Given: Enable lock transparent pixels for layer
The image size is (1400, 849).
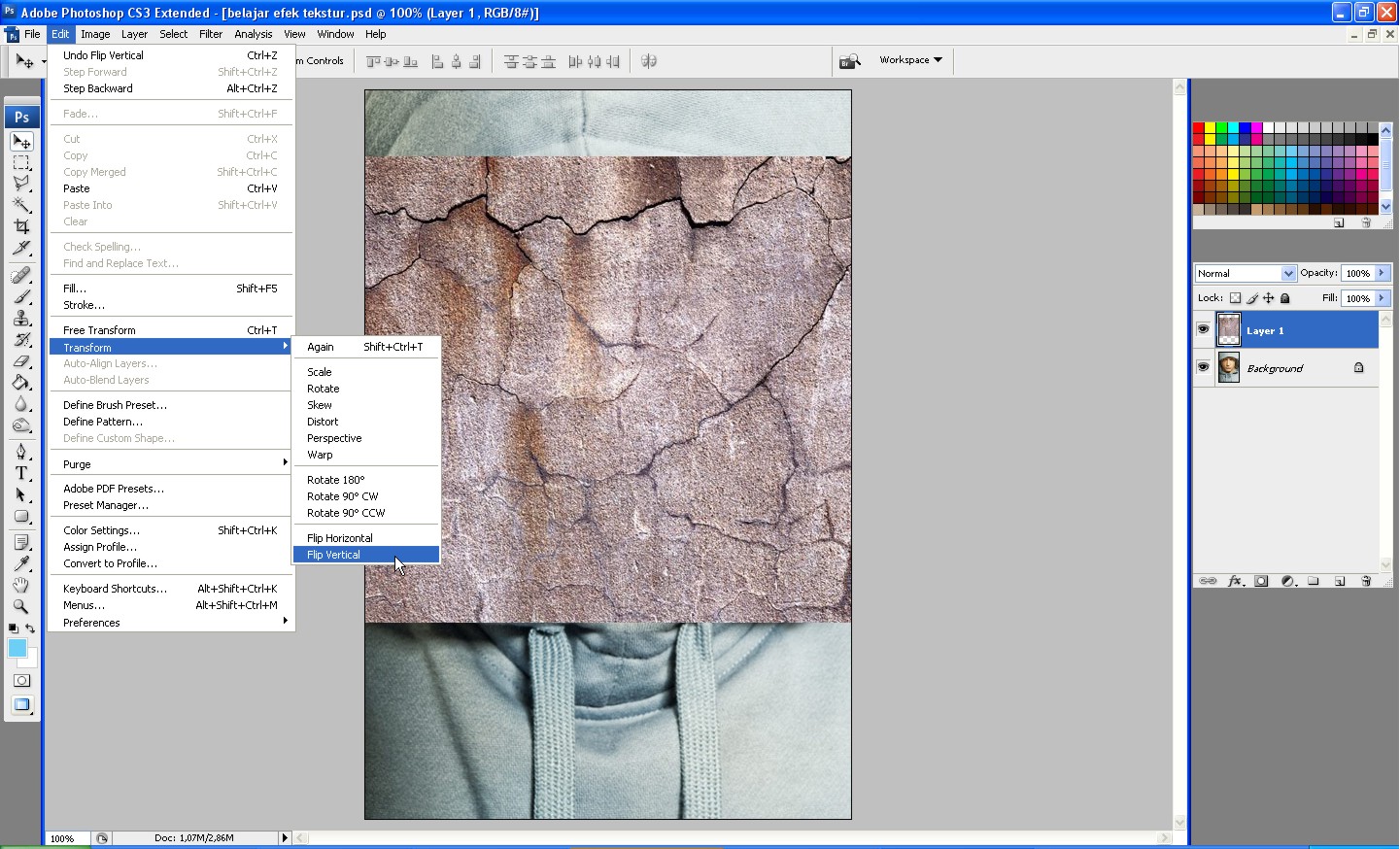Looking at the screenshot, I should (1235, 298).
